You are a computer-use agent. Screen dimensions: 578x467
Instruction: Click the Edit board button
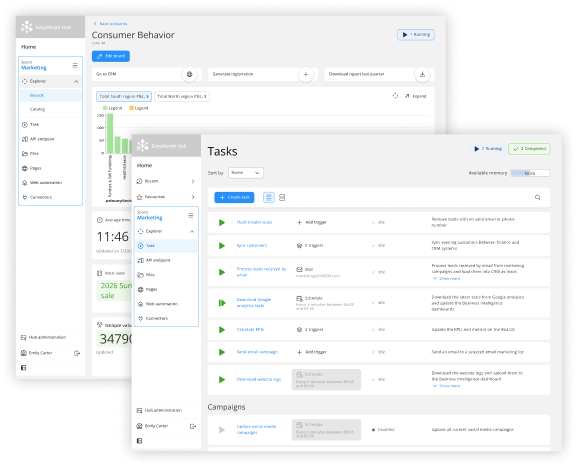(111, 56)
